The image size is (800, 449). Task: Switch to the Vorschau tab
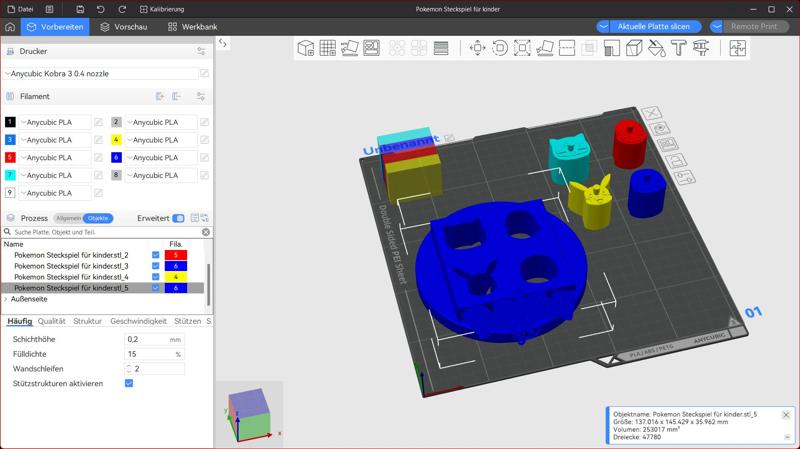[122, 27]
